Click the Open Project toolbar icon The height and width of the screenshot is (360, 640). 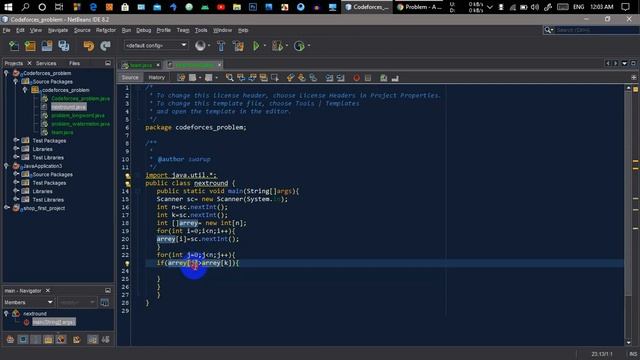[47, 46]
